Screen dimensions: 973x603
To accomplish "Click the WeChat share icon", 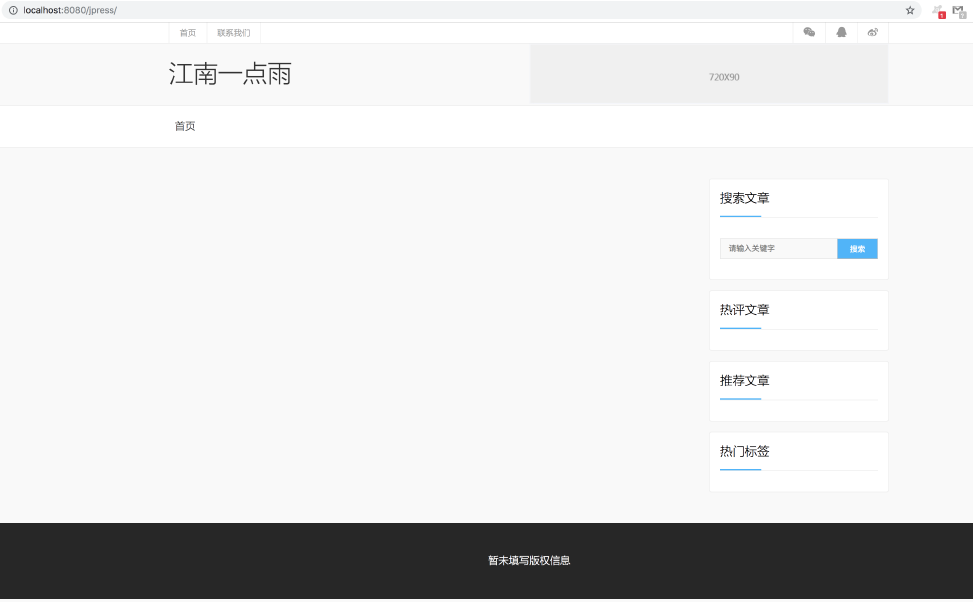I will [809, 32].
